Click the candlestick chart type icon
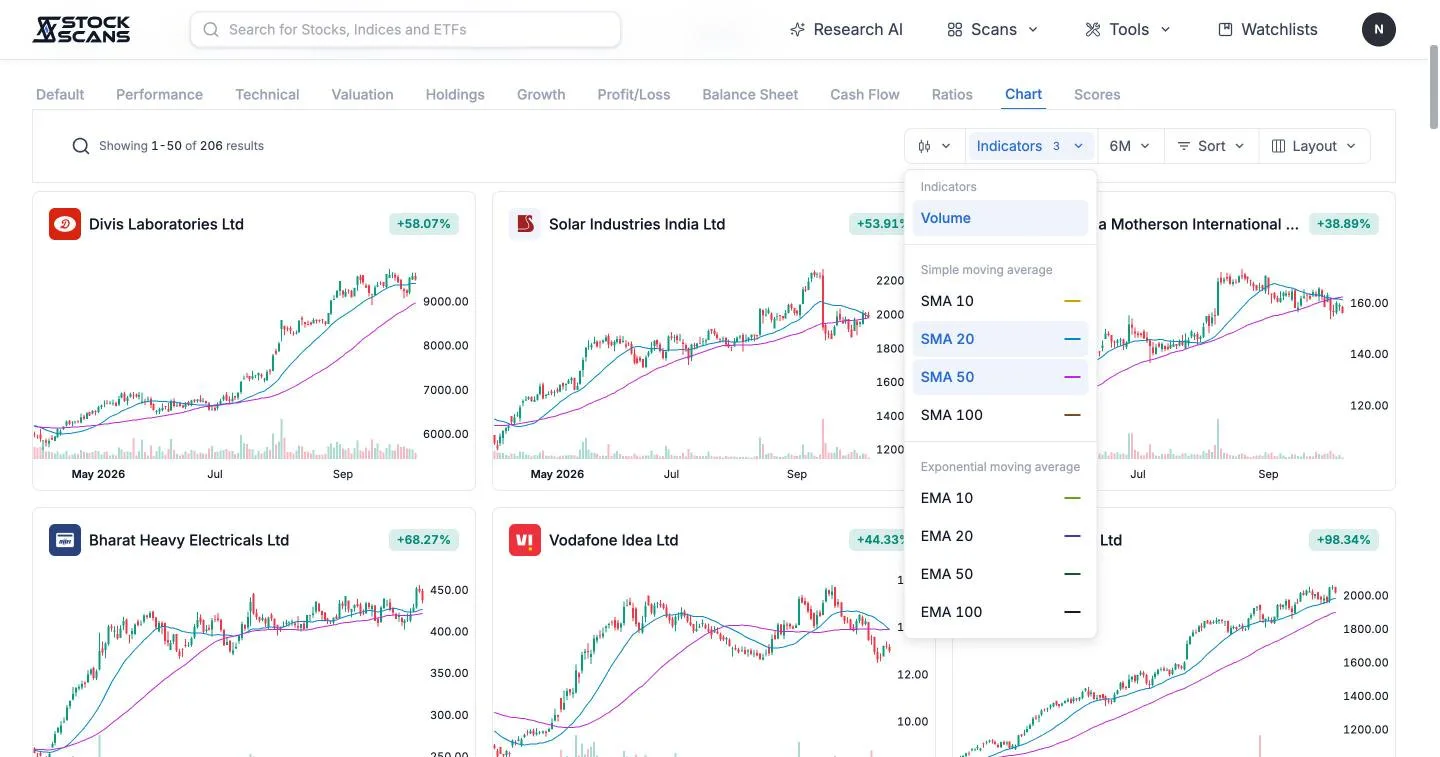 point(925,146)
